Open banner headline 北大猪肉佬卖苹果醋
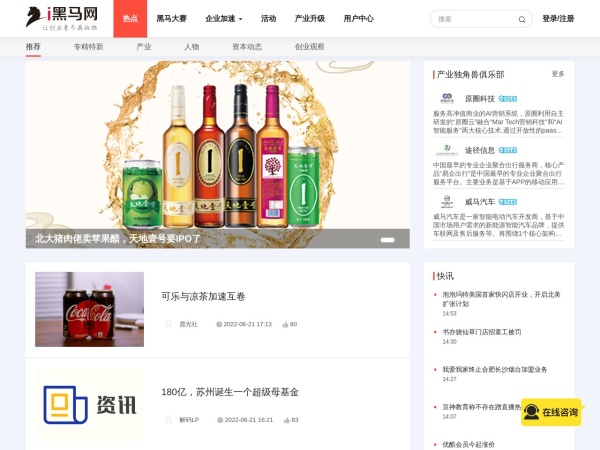This screenshot has width=600, height=450. click(118, 239)
